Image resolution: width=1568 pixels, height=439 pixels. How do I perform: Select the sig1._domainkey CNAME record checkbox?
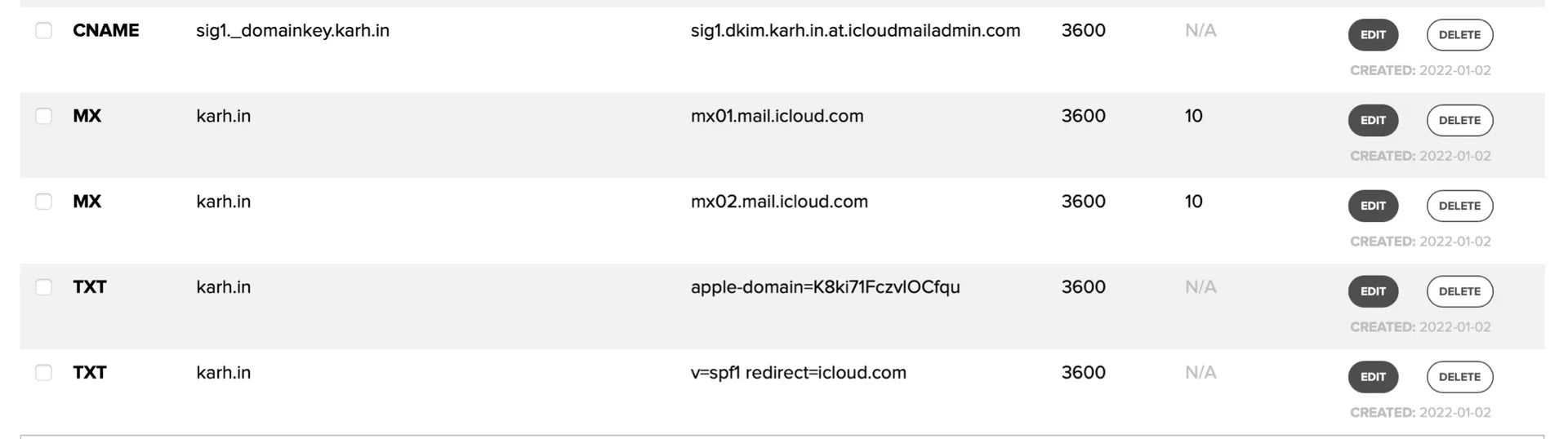[43, 31]
